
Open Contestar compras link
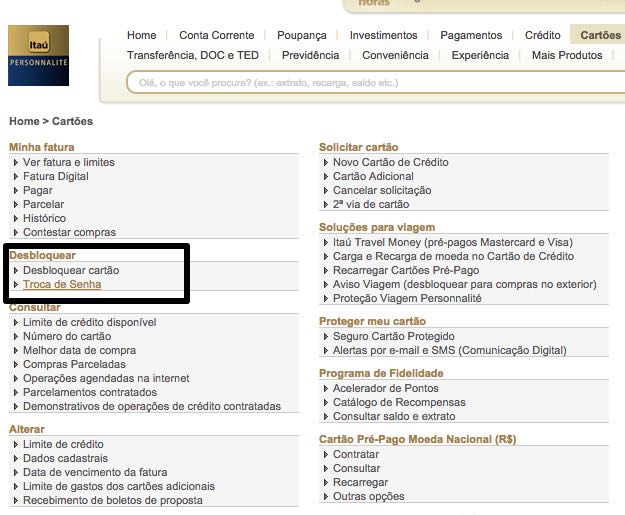pos(69,232)
